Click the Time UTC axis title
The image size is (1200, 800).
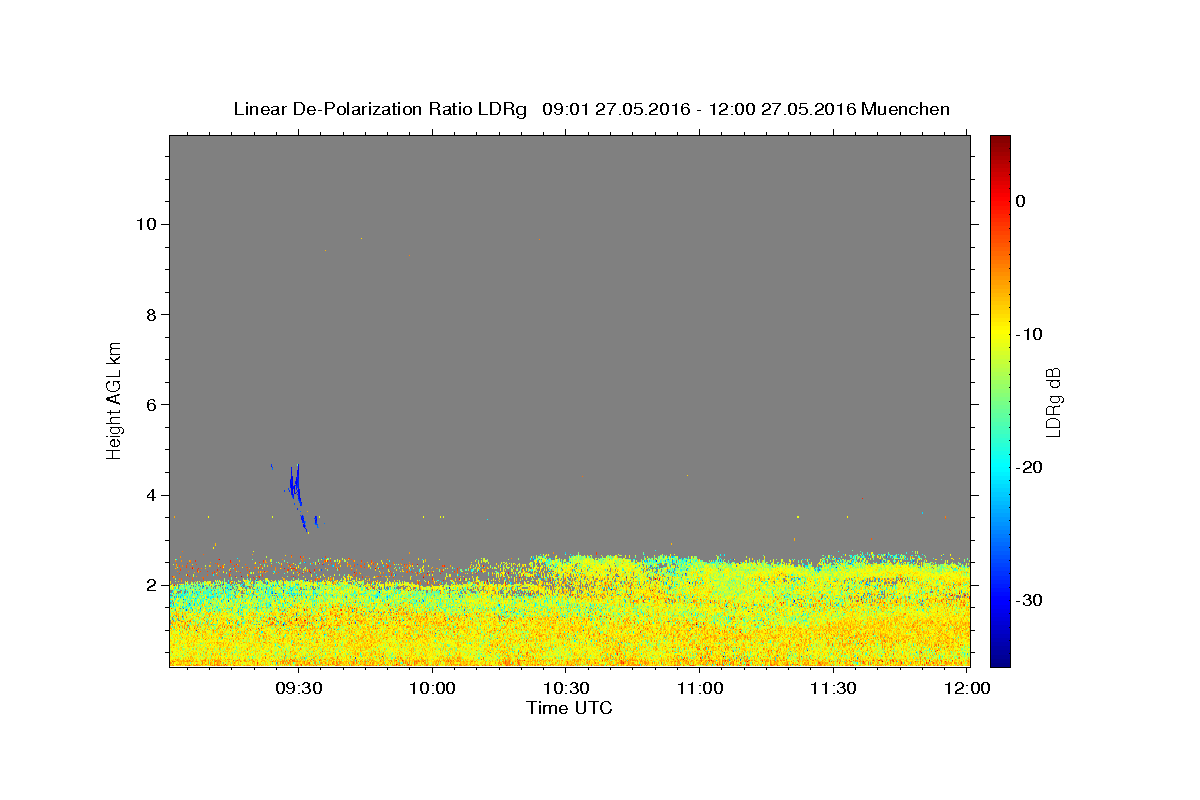(569, 708)
